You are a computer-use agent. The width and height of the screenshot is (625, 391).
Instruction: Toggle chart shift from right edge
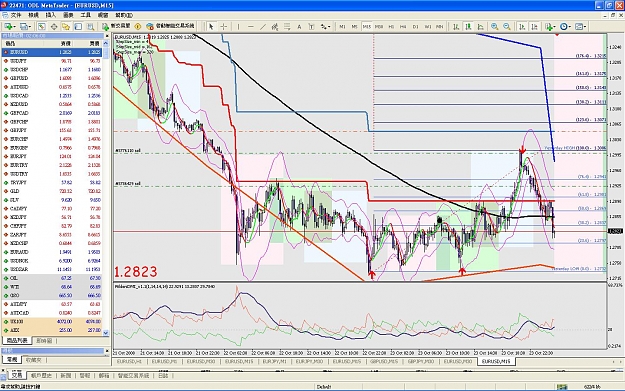point(535,26)
